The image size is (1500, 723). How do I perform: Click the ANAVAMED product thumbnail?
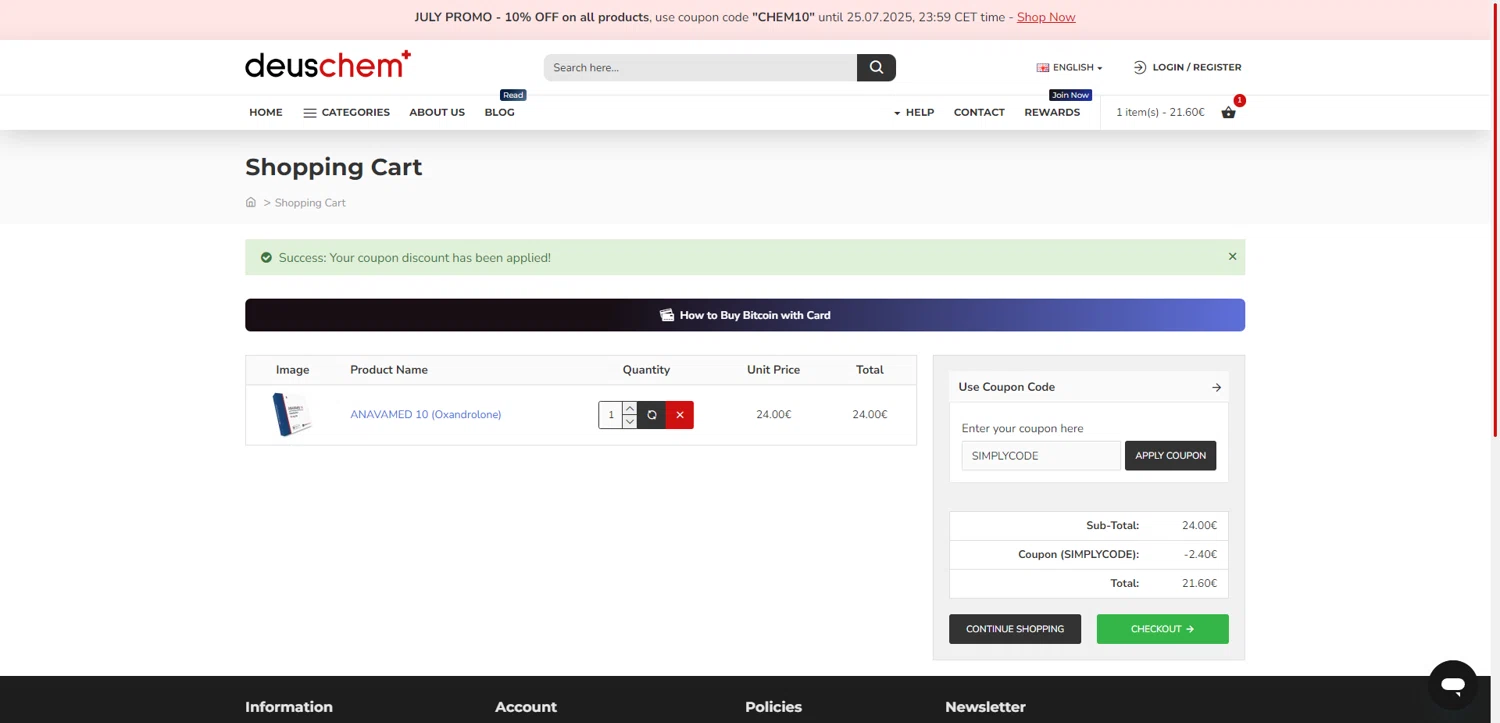click(x=292, y=414)
